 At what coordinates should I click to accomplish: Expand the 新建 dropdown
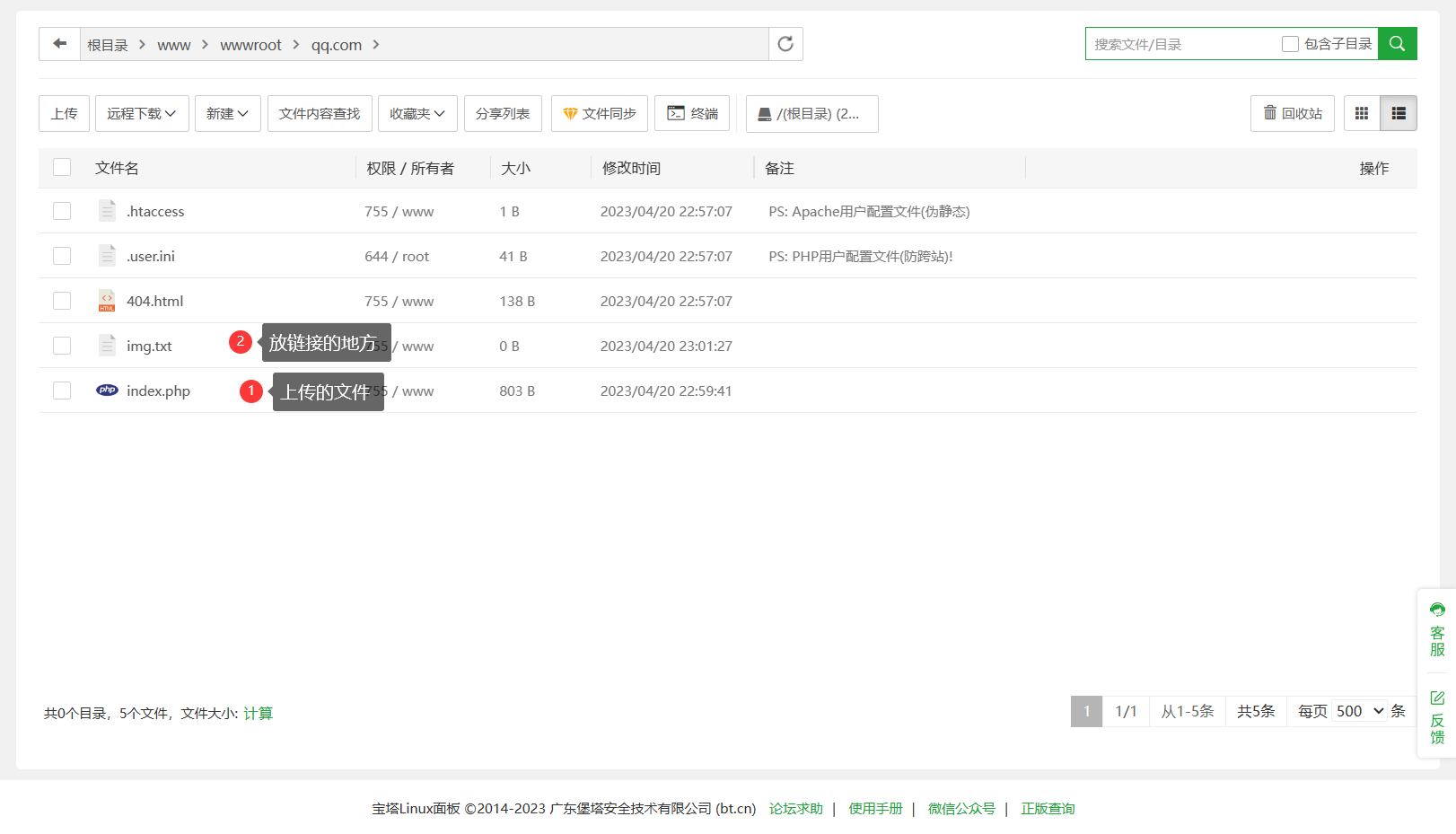tap(227, 113)
